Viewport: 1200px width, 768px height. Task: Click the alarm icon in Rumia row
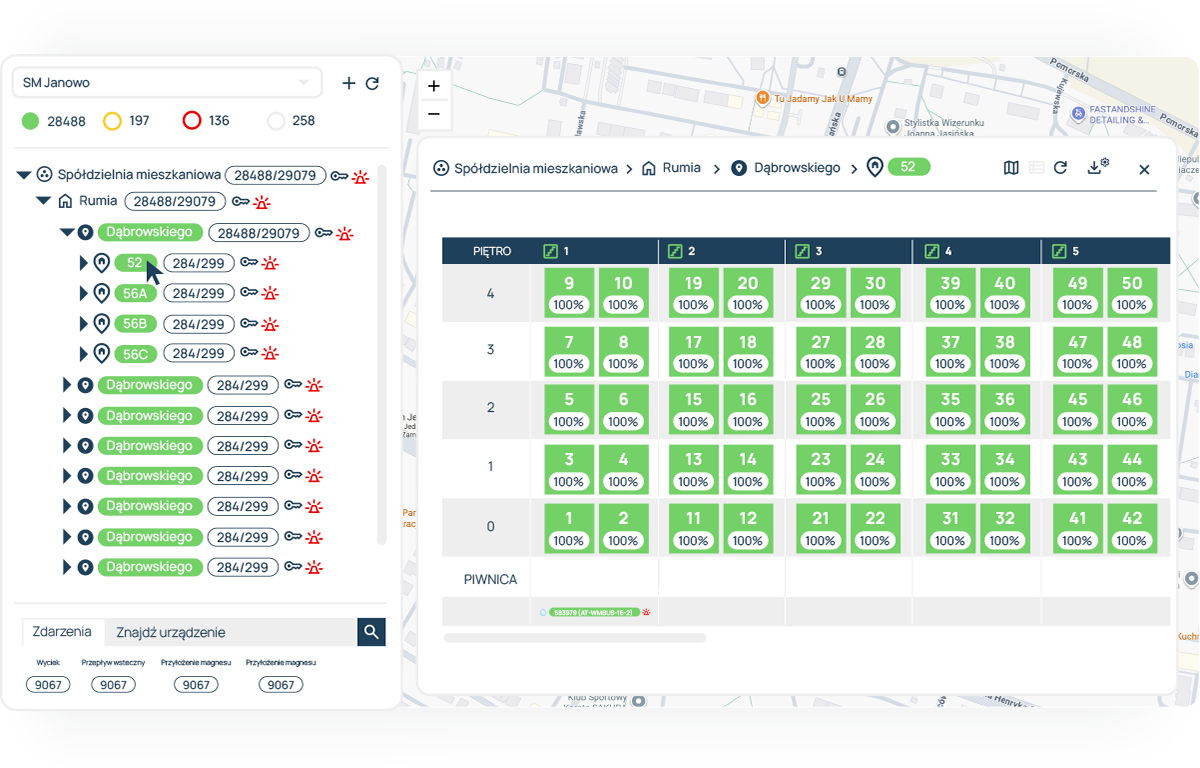pyautogui.click(x=262, y=202)
